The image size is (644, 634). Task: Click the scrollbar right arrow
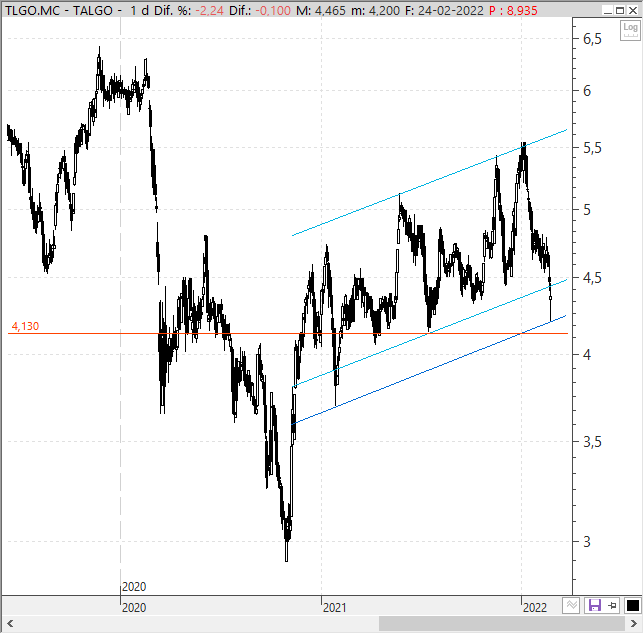[634, 624]
